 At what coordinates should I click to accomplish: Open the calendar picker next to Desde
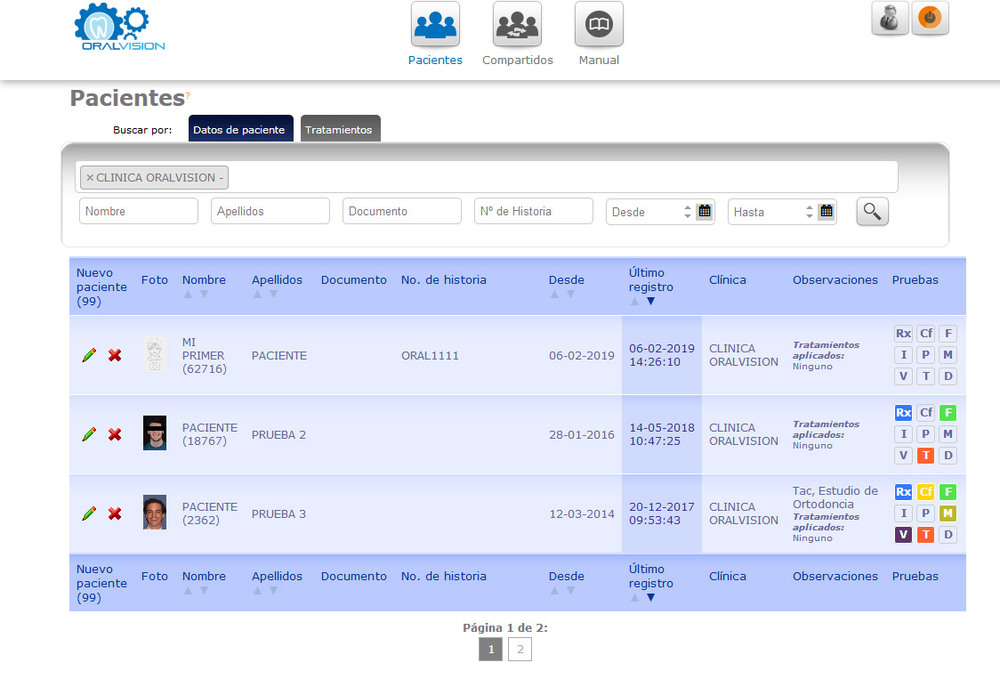click(x=703, y=211)
